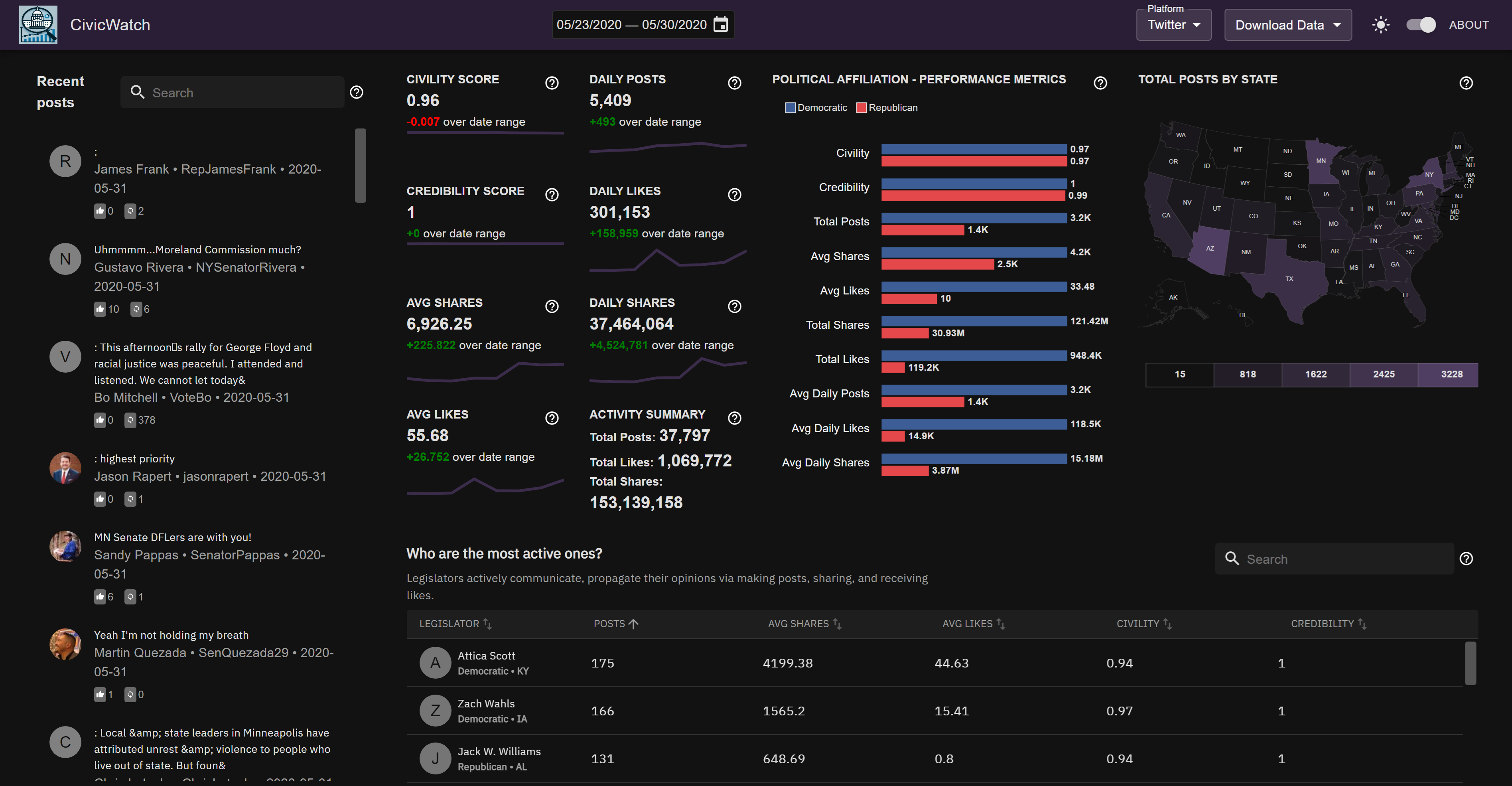Open Civility Score help icon
This screenshot has width=1512, height=786.
pyautogui.click(x=552, y=83)
